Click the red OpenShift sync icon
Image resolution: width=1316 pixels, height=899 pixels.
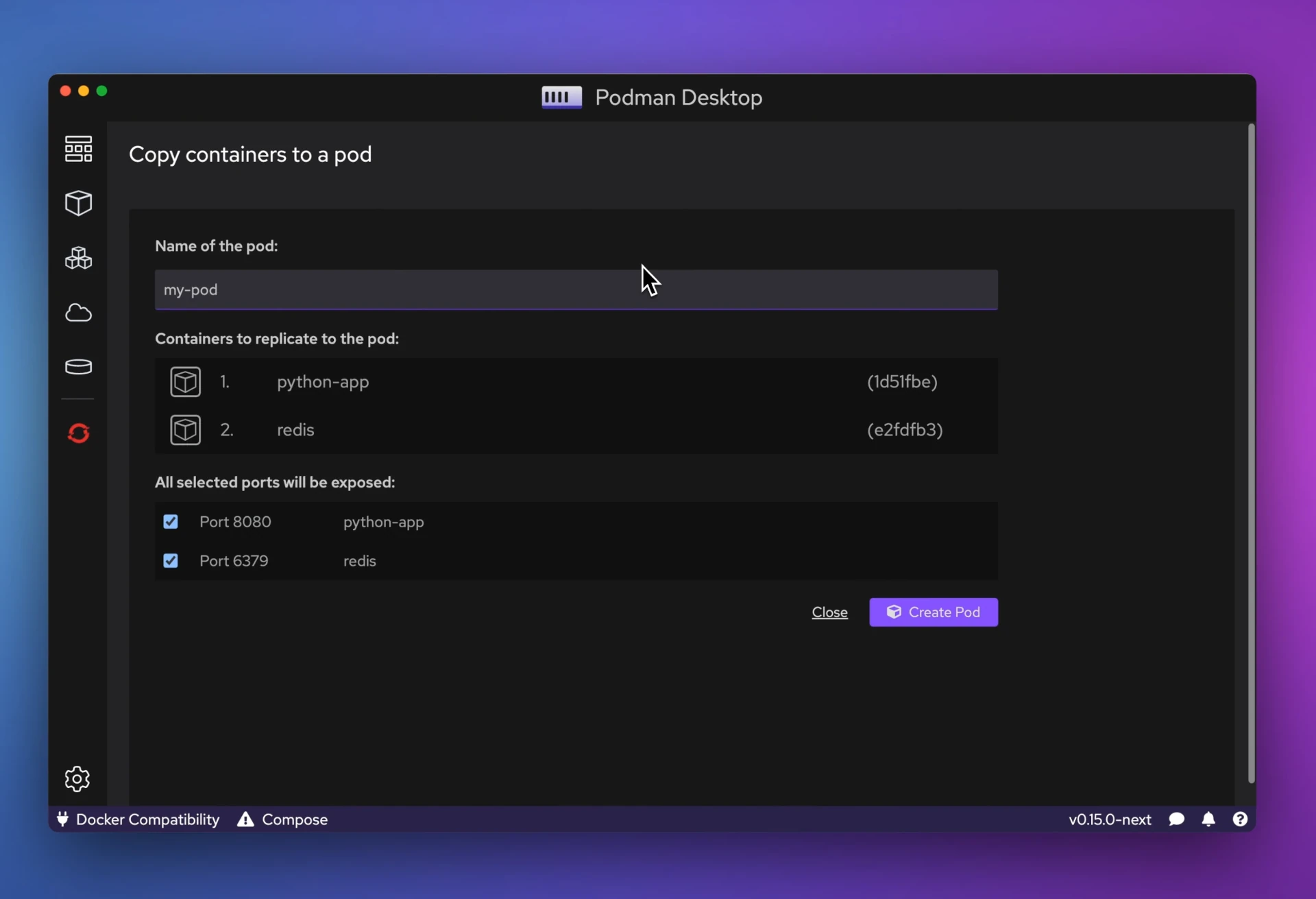pyautogui.click(x=78, y=433)
